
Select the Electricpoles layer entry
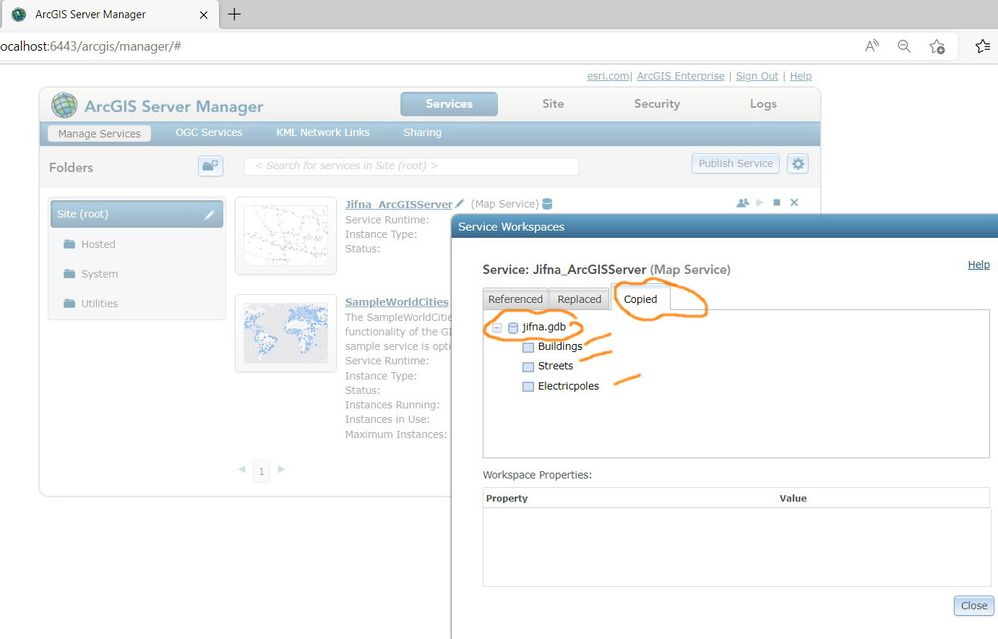coord(568,386)
